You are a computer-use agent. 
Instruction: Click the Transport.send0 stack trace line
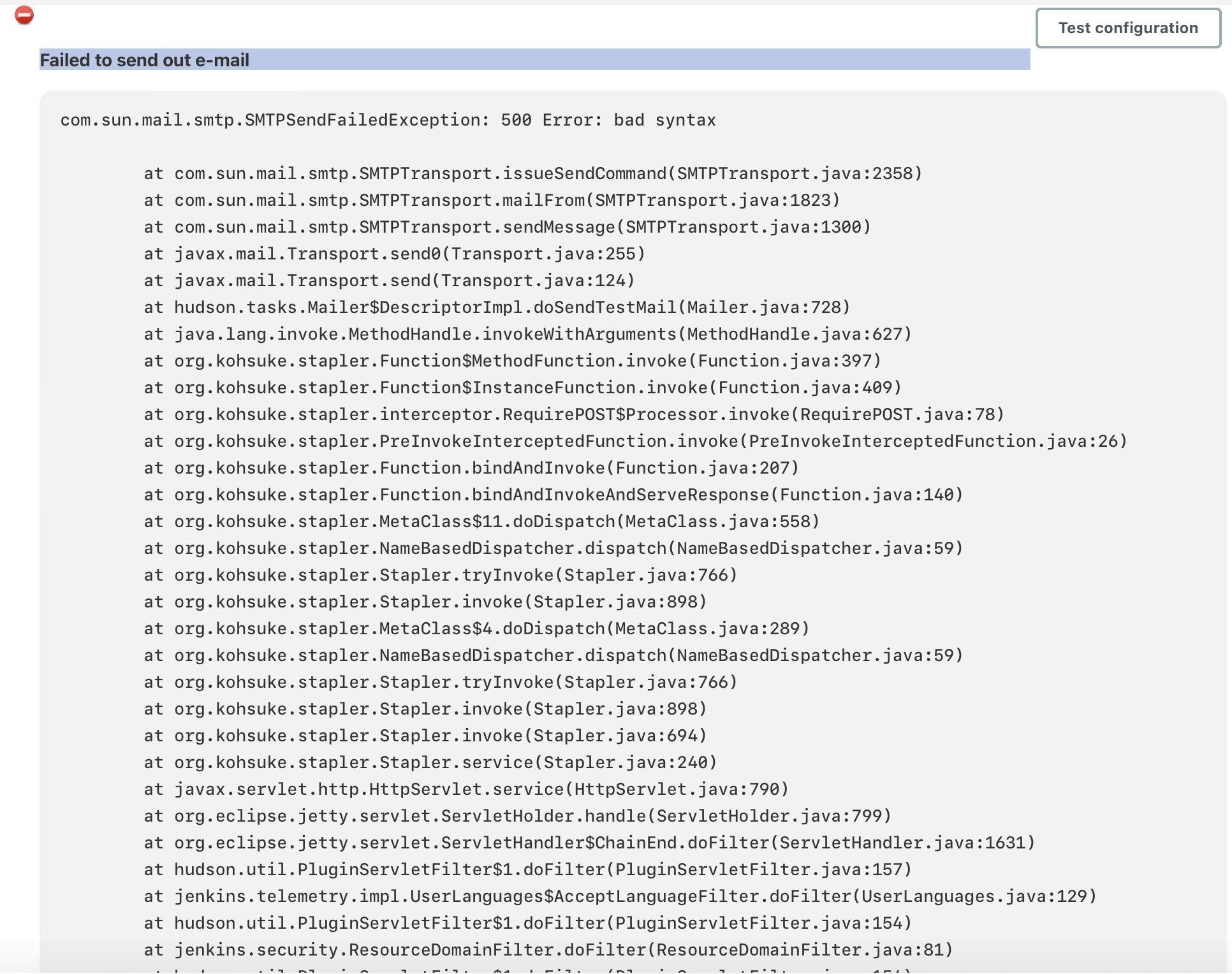394,254
